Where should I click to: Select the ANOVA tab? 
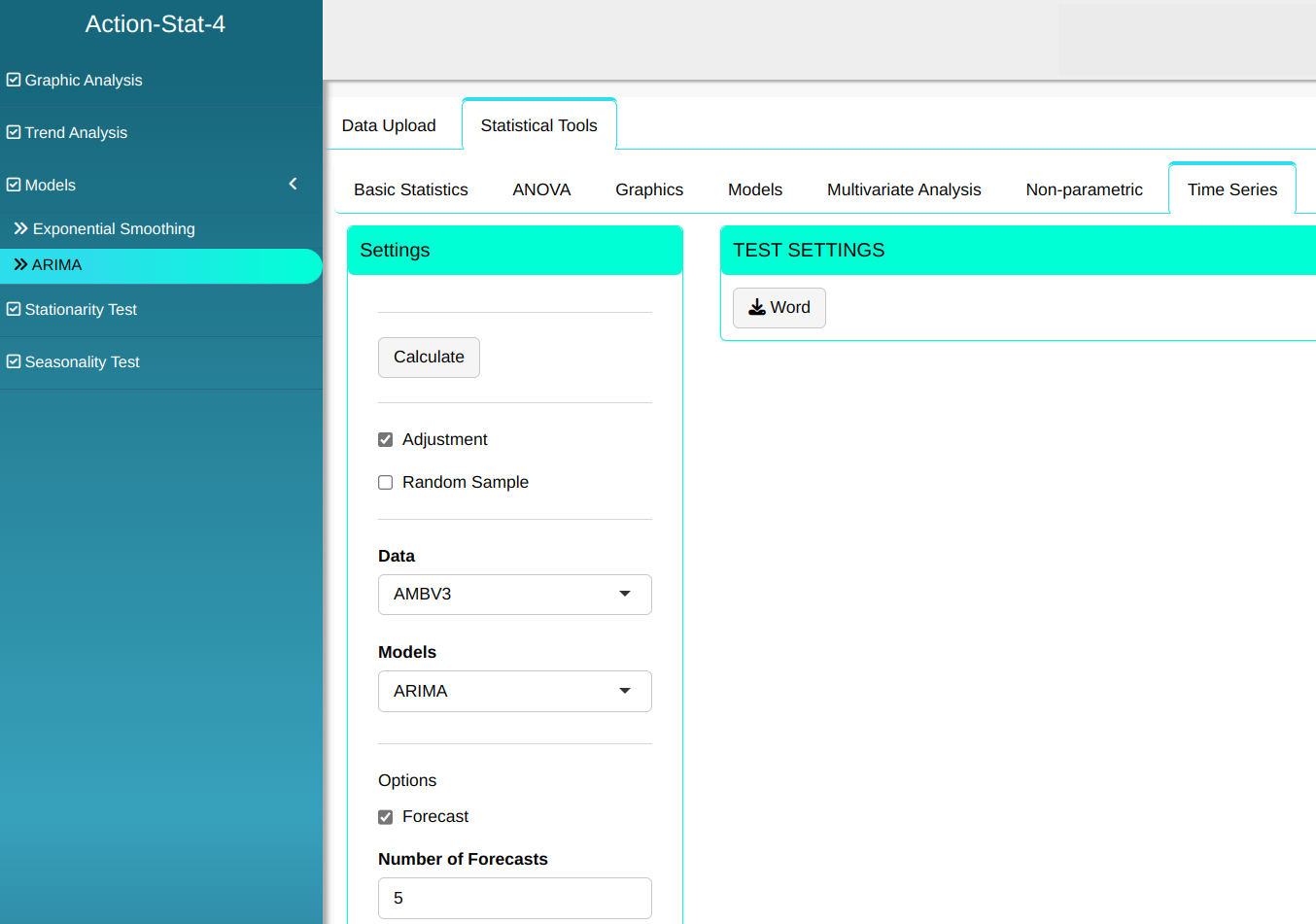click(x=541, y=189)
